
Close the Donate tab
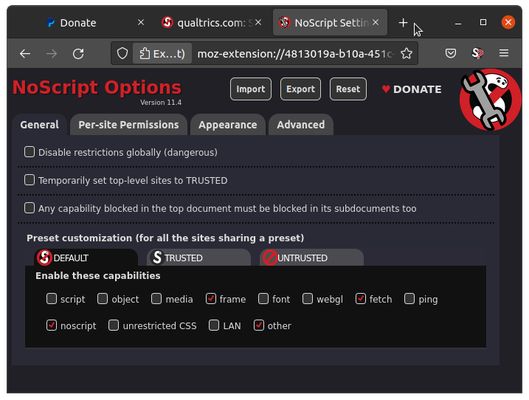click(141, 23)
